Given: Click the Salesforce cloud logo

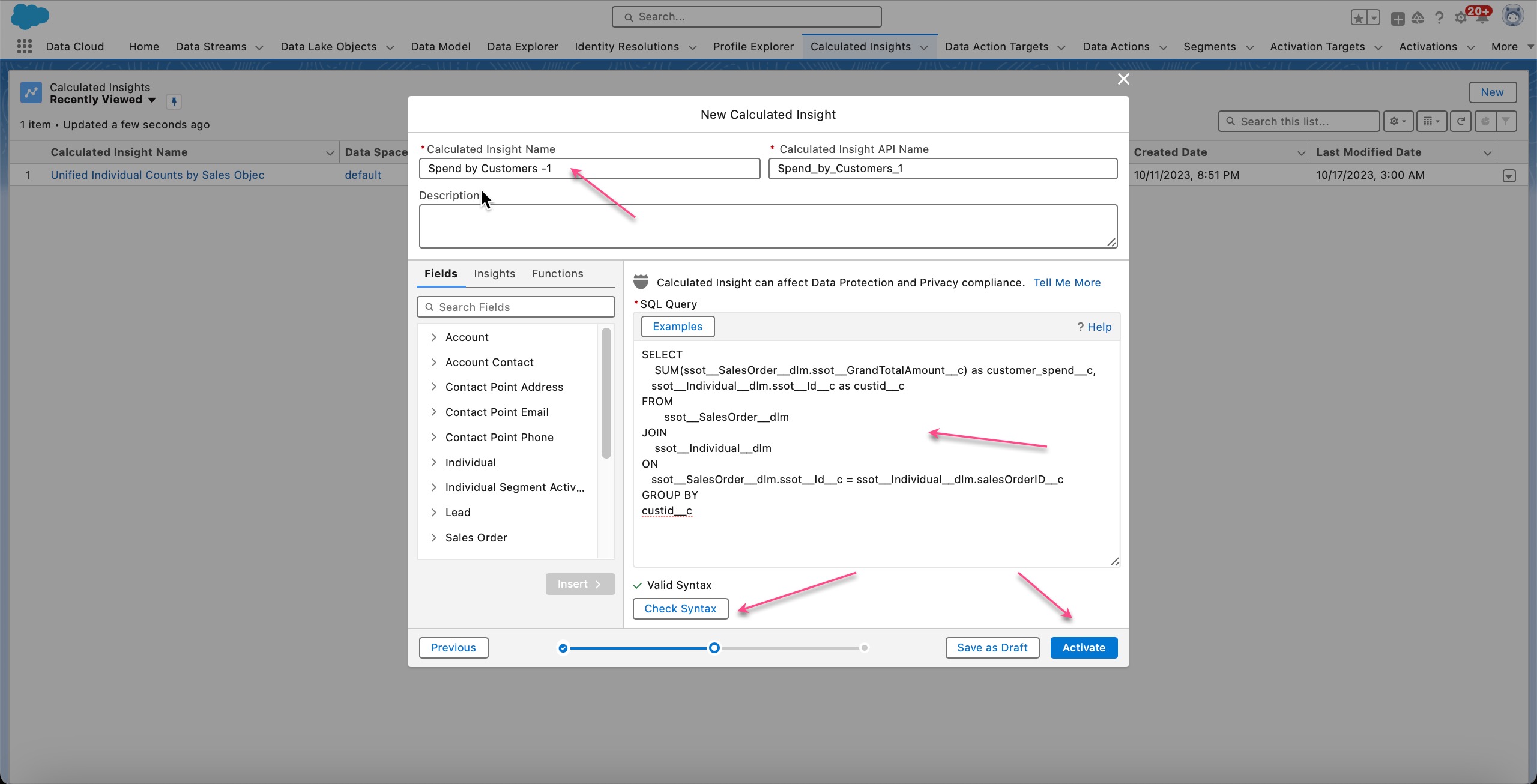Looking at the screenshot, I should [29, 16].
